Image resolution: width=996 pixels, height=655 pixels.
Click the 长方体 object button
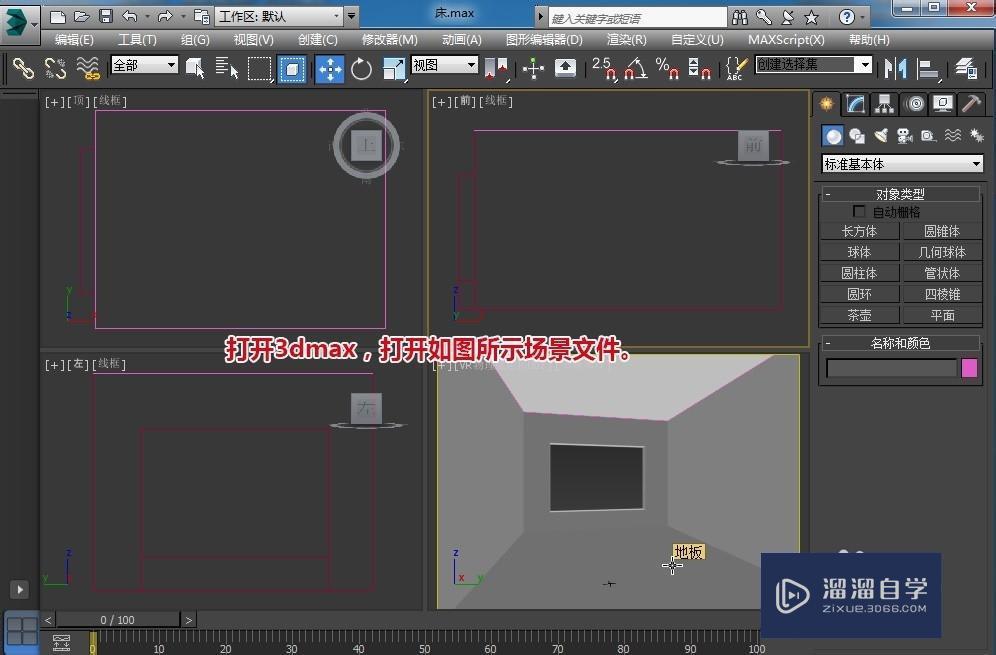pos(859,231)
